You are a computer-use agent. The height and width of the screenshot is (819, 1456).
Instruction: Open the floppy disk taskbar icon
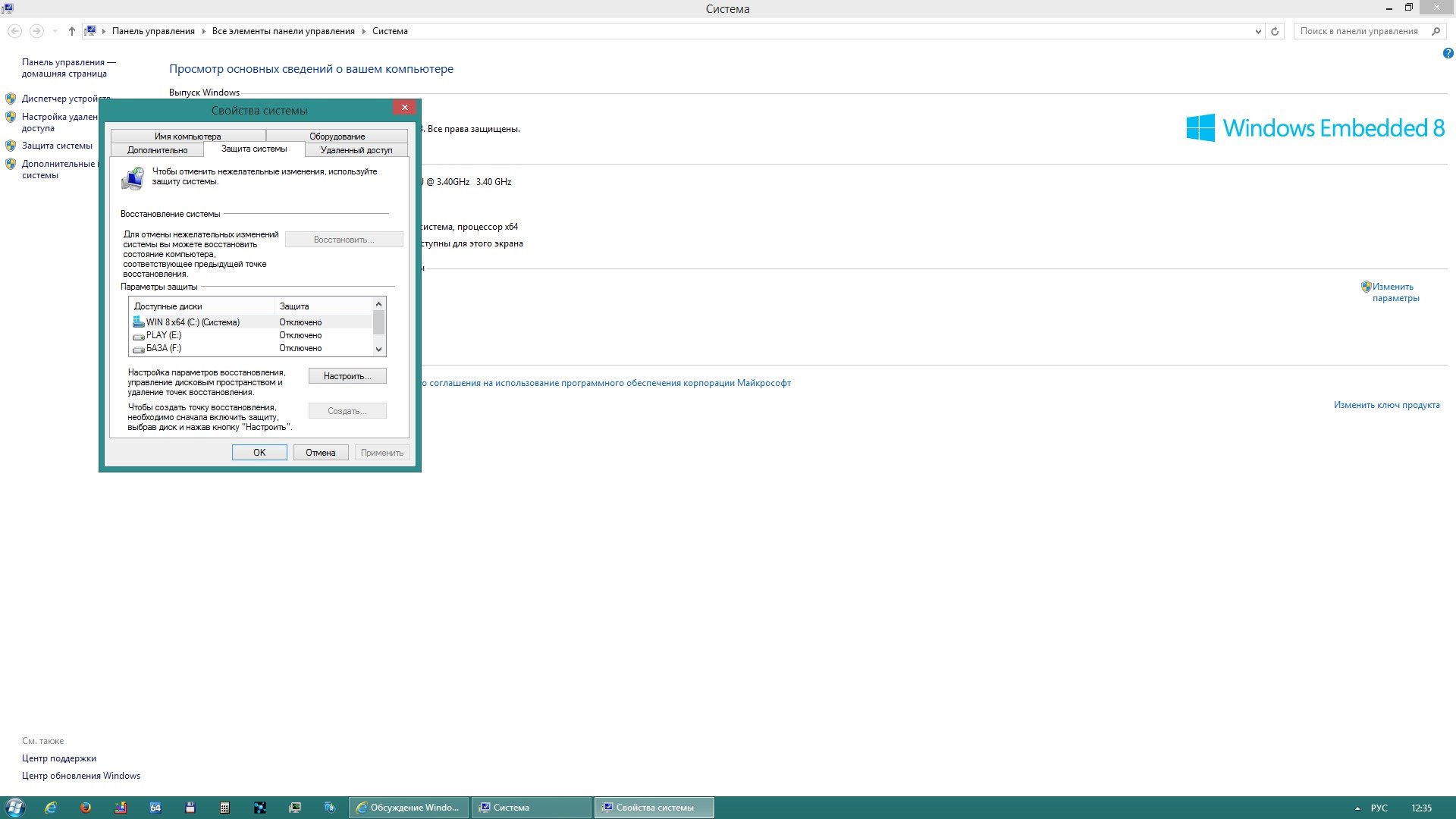coord(190,808)
